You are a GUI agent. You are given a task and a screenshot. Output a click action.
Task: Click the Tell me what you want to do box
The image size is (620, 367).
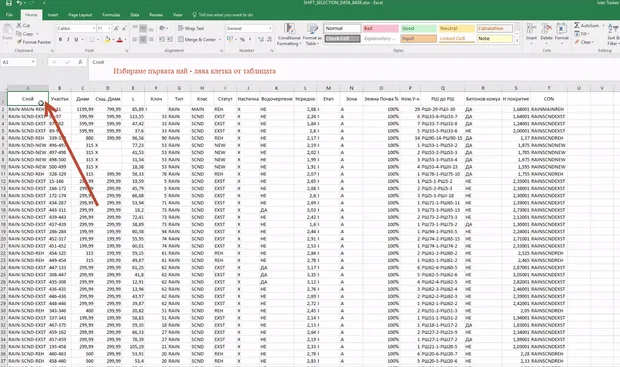tap(223, 15)
